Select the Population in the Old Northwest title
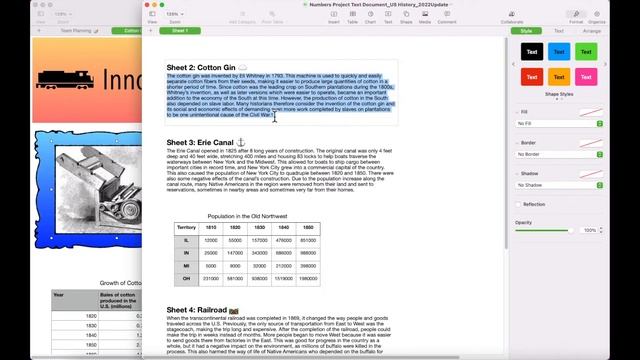Viewport: 640px width, 360px height. point(247,216)
